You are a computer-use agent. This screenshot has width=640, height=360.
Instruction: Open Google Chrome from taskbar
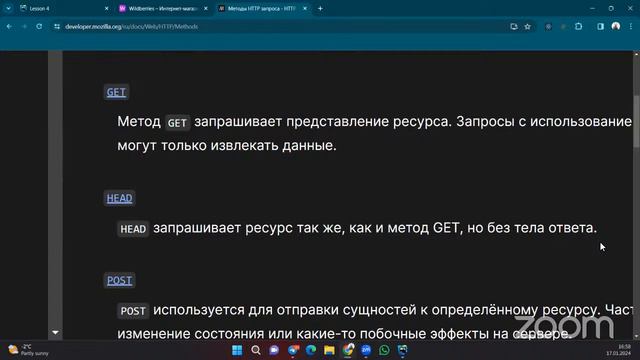point(348,350)
